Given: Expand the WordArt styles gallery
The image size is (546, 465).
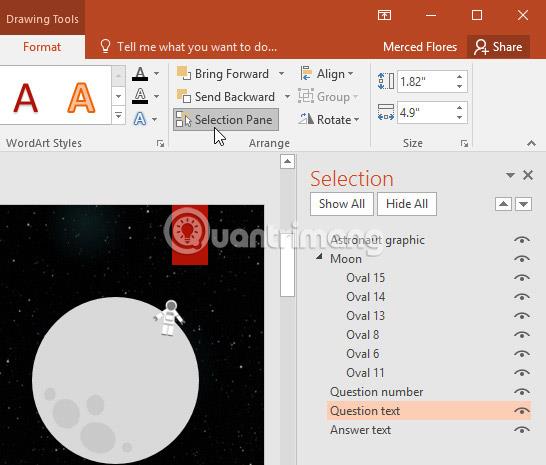Looking at the screenshot, I should (x=118, y=115).
